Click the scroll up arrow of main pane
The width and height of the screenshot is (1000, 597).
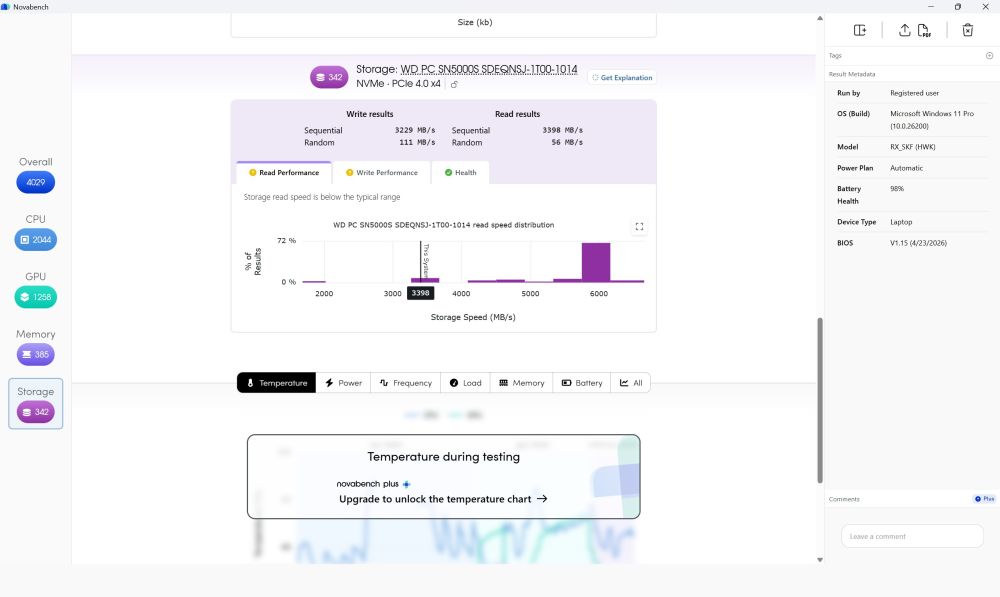point(820,18)
